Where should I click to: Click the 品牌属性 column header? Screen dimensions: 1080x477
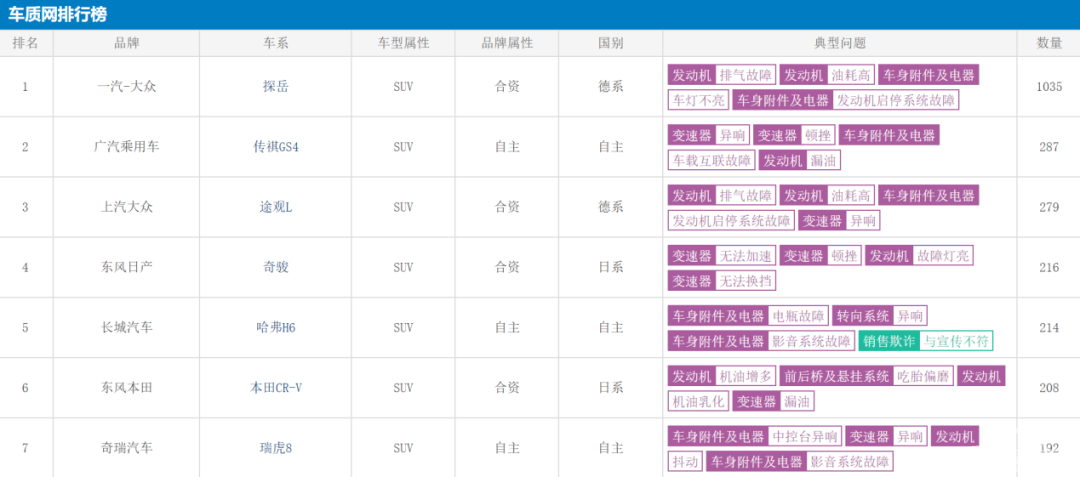click(x=507, y=43)
